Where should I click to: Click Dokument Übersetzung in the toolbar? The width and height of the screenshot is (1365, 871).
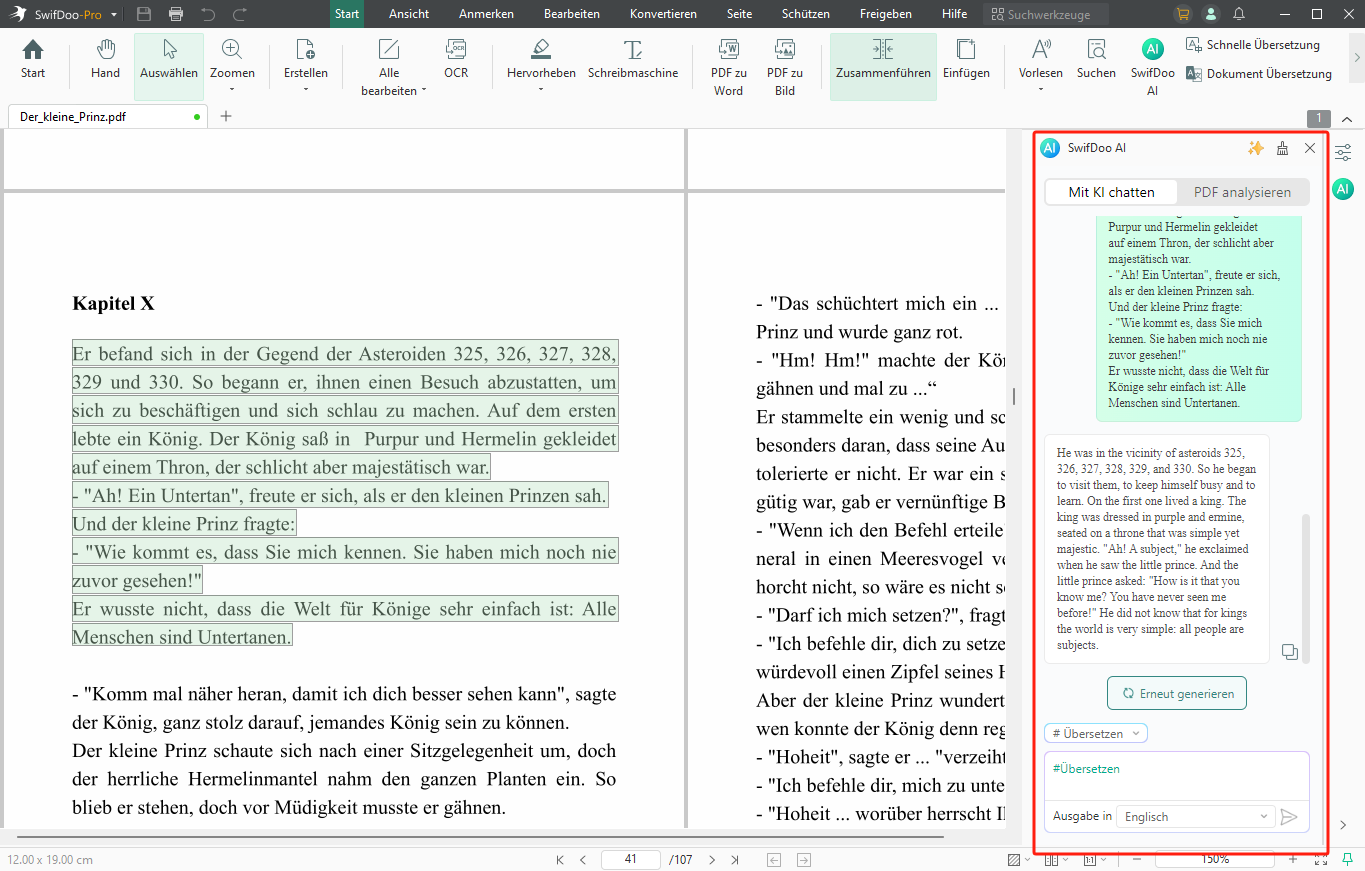1259,73
